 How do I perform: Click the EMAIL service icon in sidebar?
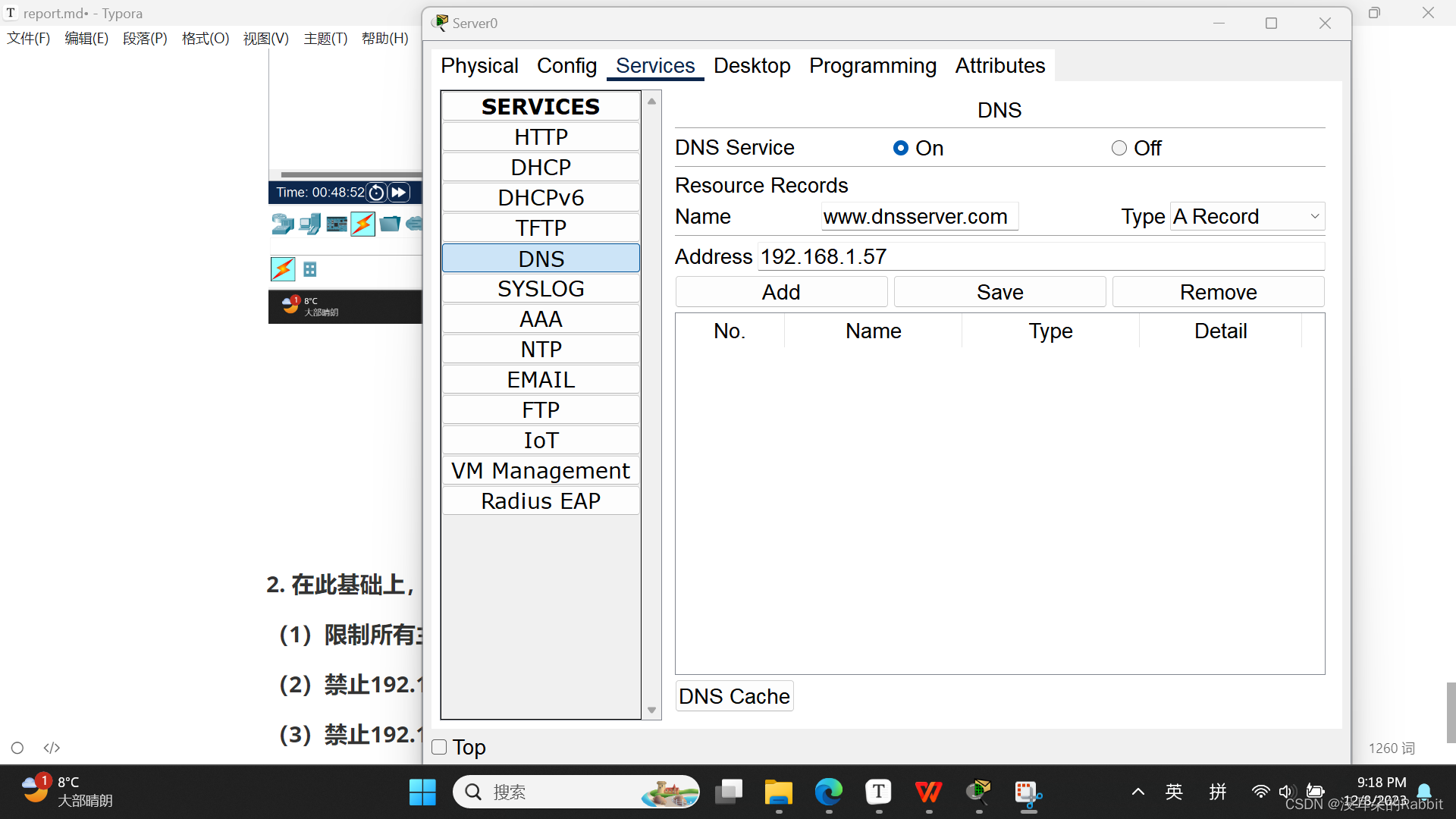(x=540, y=379)
